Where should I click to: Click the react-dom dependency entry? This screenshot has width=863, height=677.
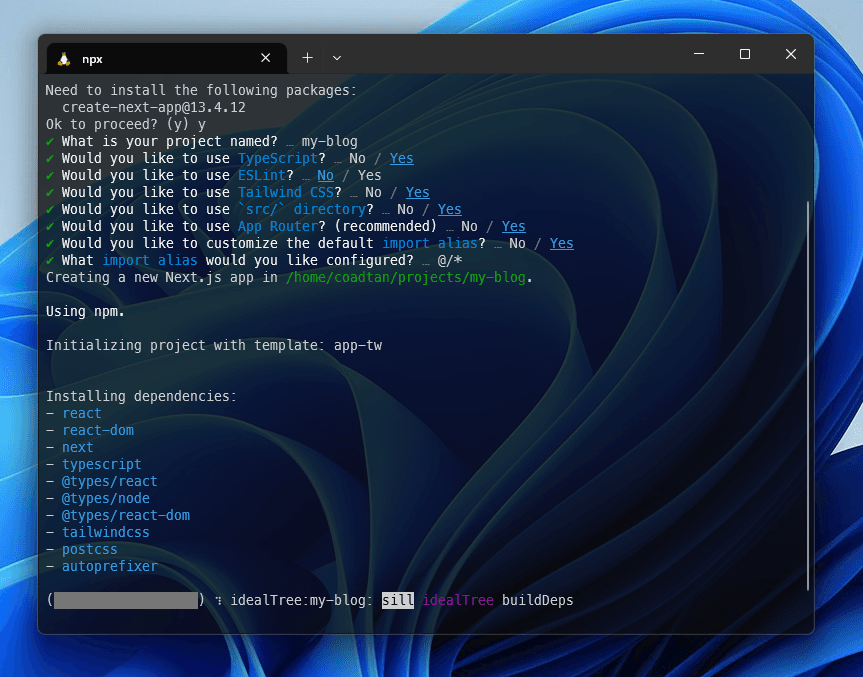[97, 430]
